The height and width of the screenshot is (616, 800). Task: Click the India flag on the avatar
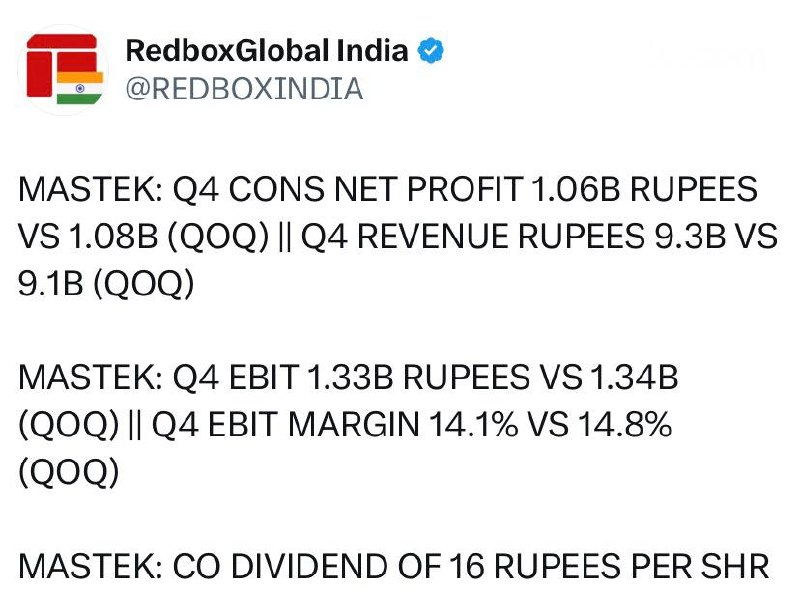tap(80, 88)
